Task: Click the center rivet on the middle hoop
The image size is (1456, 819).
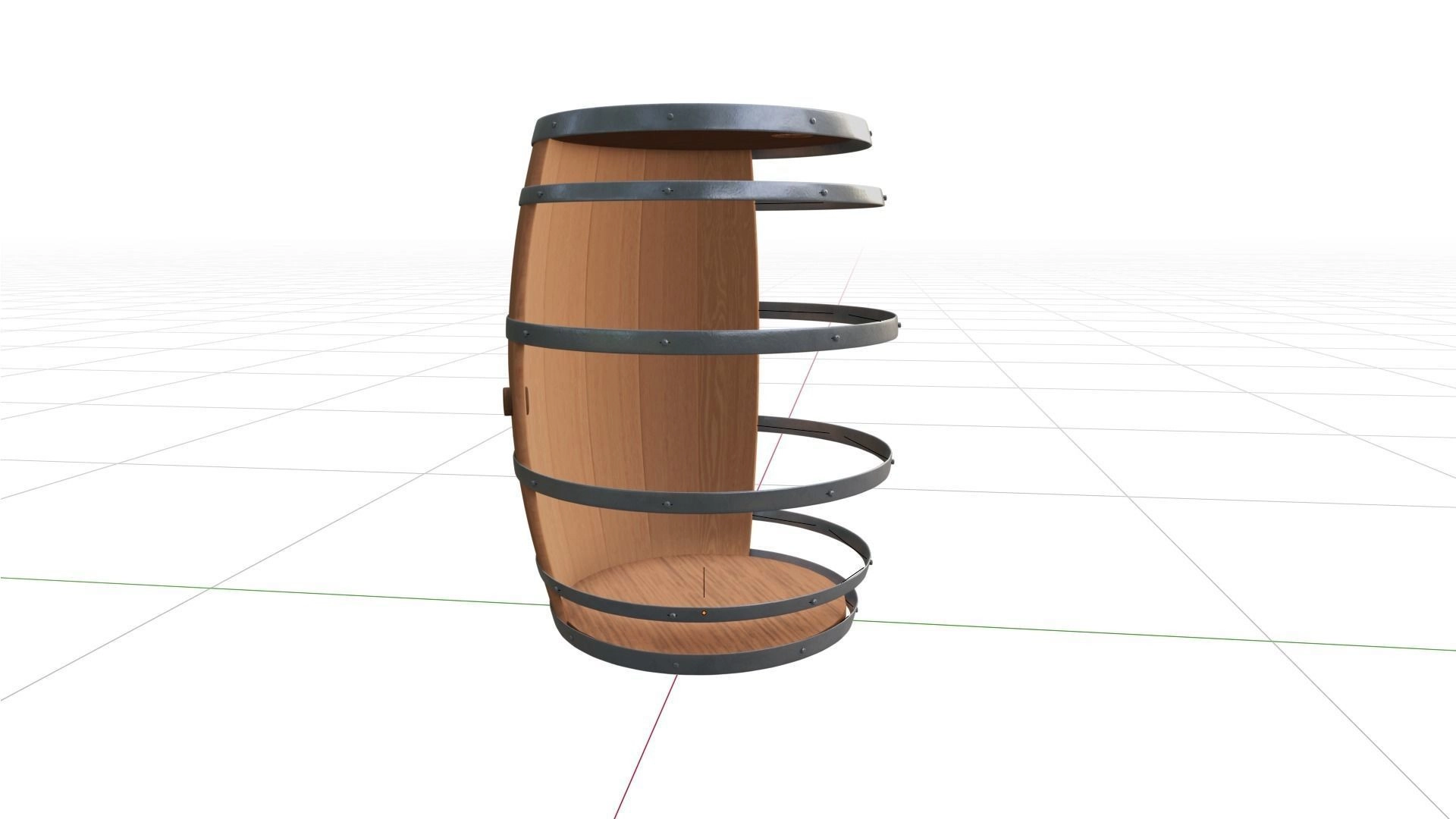Action: (664, 343)
